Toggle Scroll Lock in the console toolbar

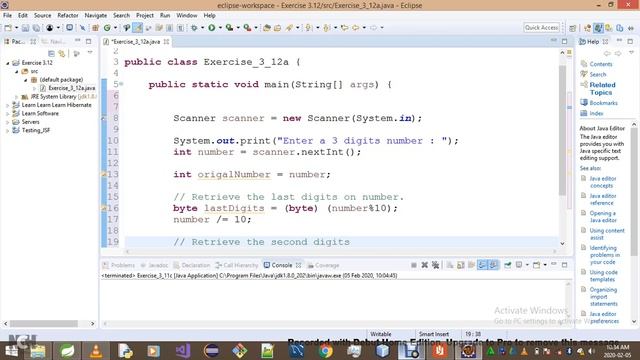(x=461, y=265)
